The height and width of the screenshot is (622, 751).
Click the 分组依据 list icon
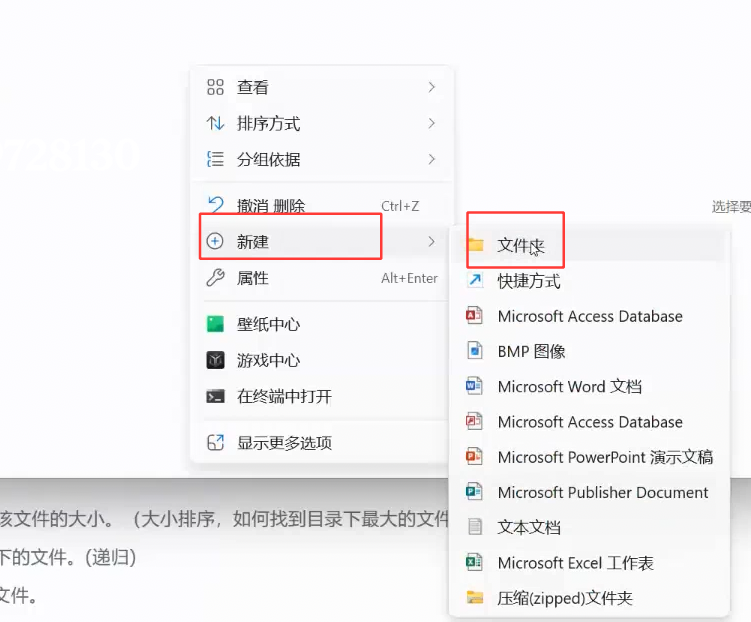pyautogui.click(x=216, y=159)
